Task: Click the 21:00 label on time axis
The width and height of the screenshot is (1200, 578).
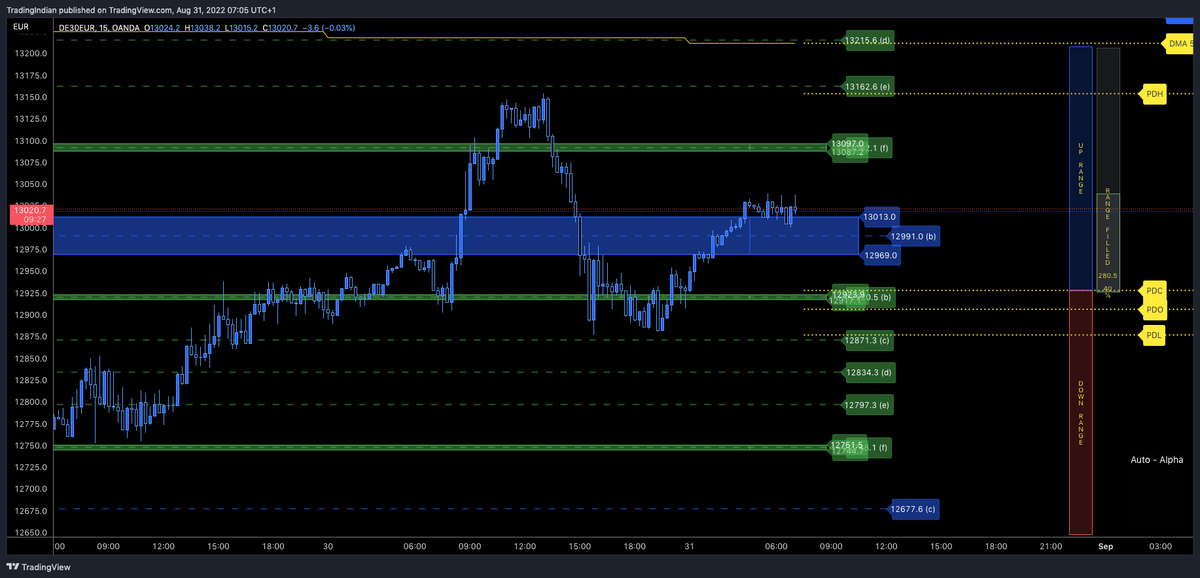Action: (x=1050, y=547)
